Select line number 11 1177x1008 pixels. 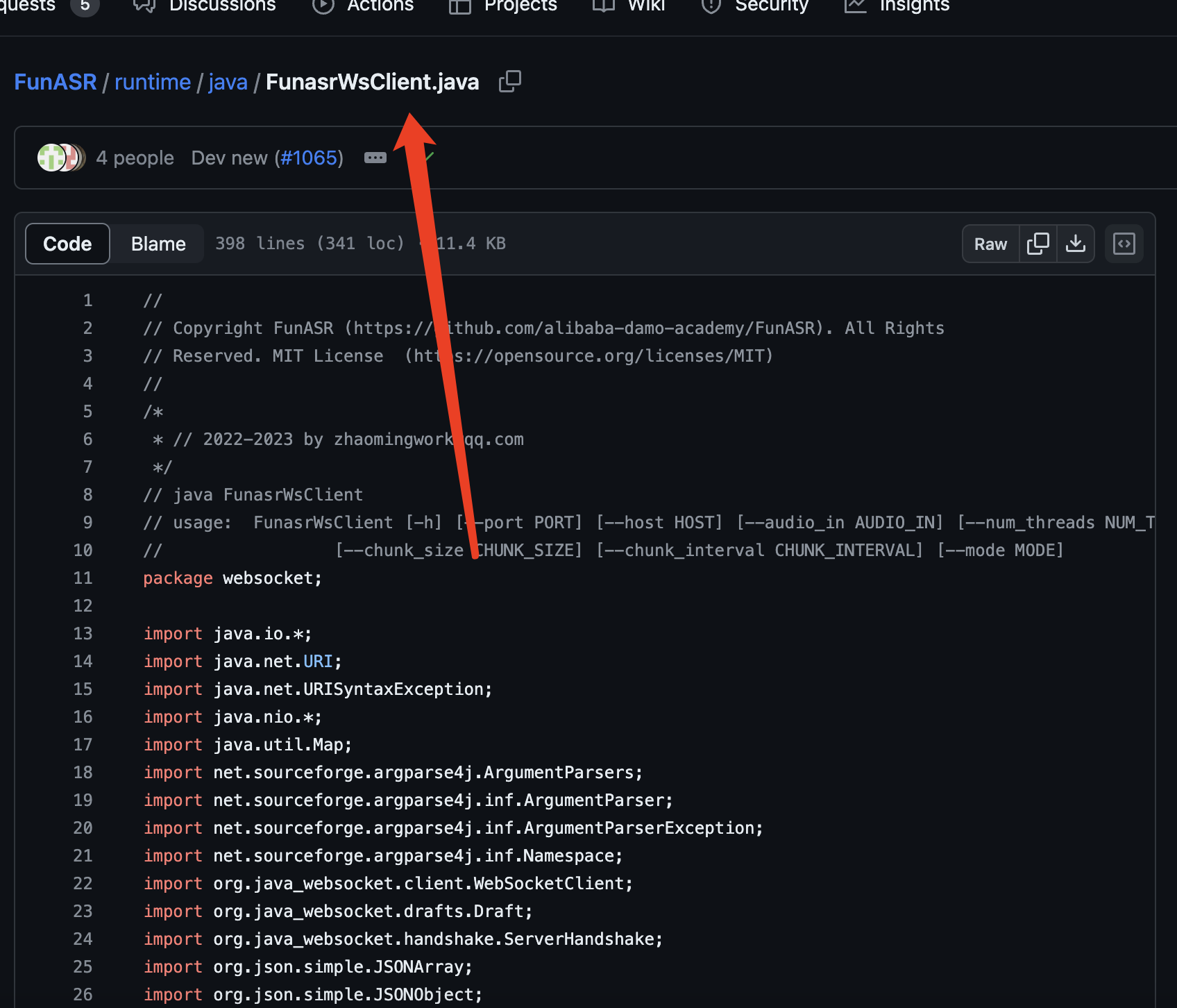83,578
